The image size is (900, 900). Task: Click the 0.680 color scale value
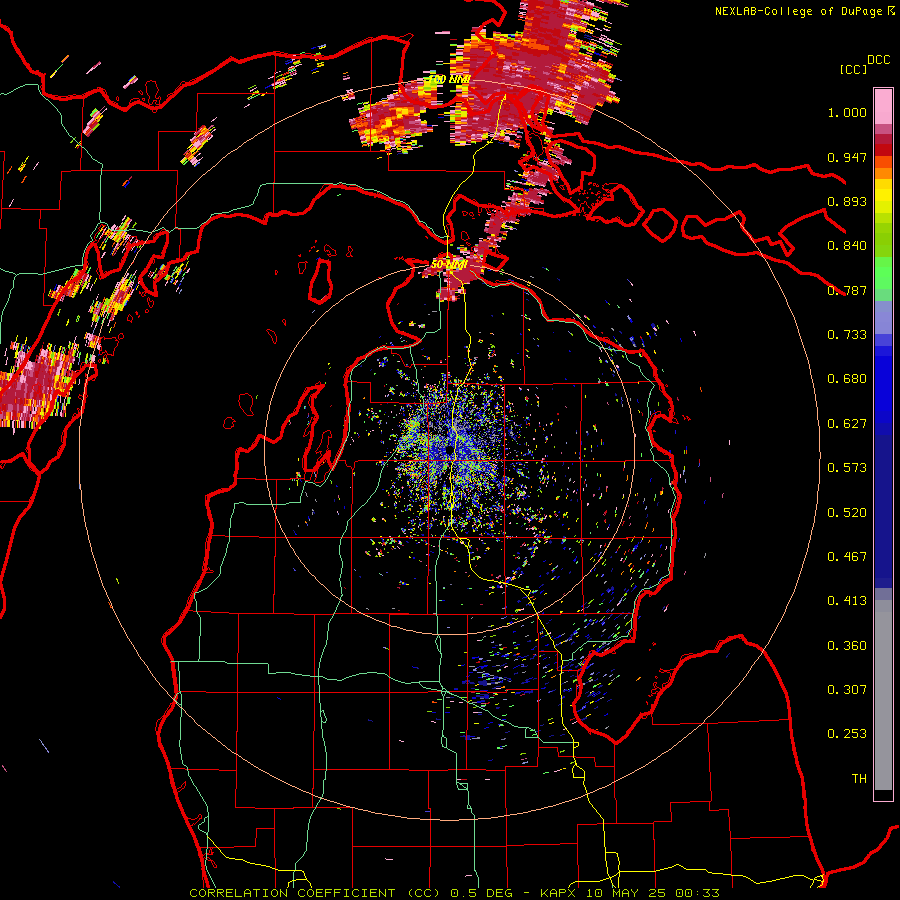(x=847, y=379)
